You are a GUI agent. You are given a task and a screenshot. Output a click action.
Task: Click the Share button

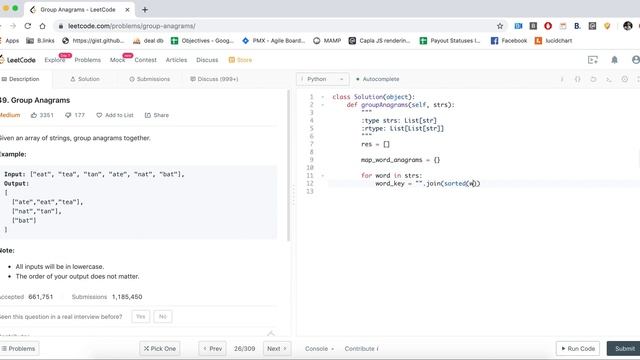coord(157,115)
